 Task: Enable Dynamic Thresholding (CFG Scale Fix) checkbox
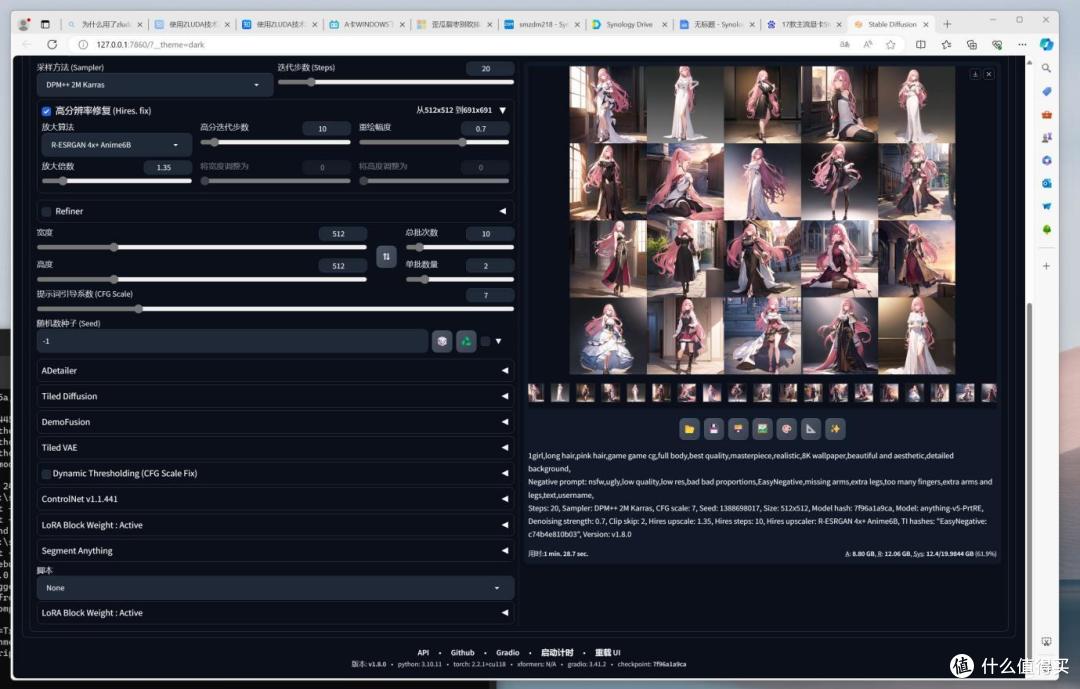[x=46, y=473]
